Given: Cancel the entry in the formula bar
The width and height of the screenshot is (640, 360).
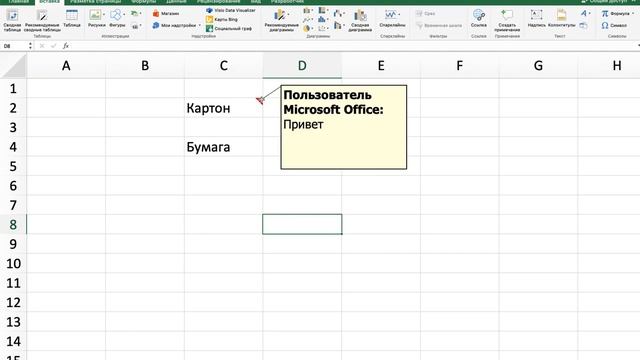Looking at the screenshot, I should tap(42, 46).
